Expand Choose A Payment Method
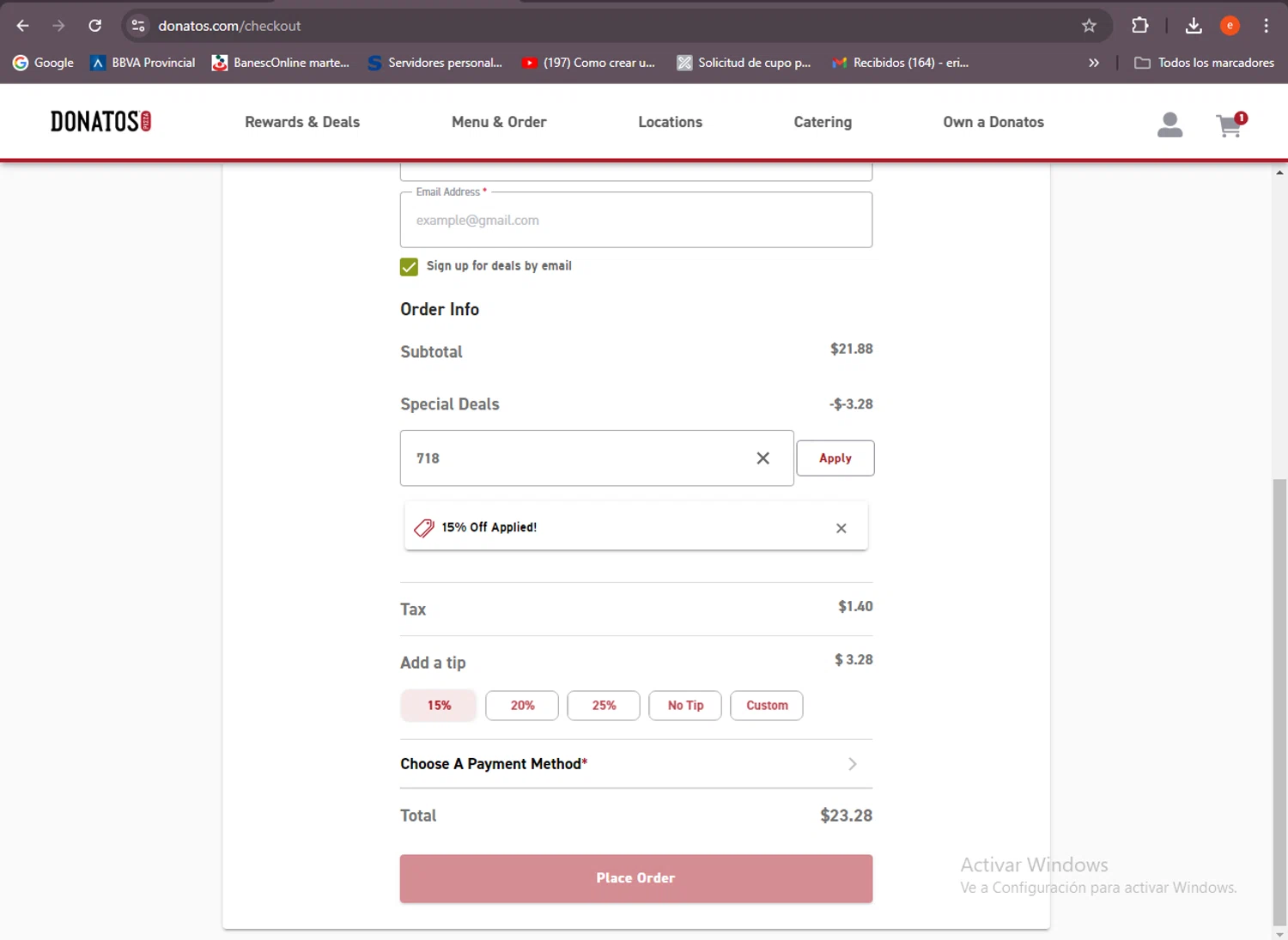1288x940 pixels. tap(636, 764)
